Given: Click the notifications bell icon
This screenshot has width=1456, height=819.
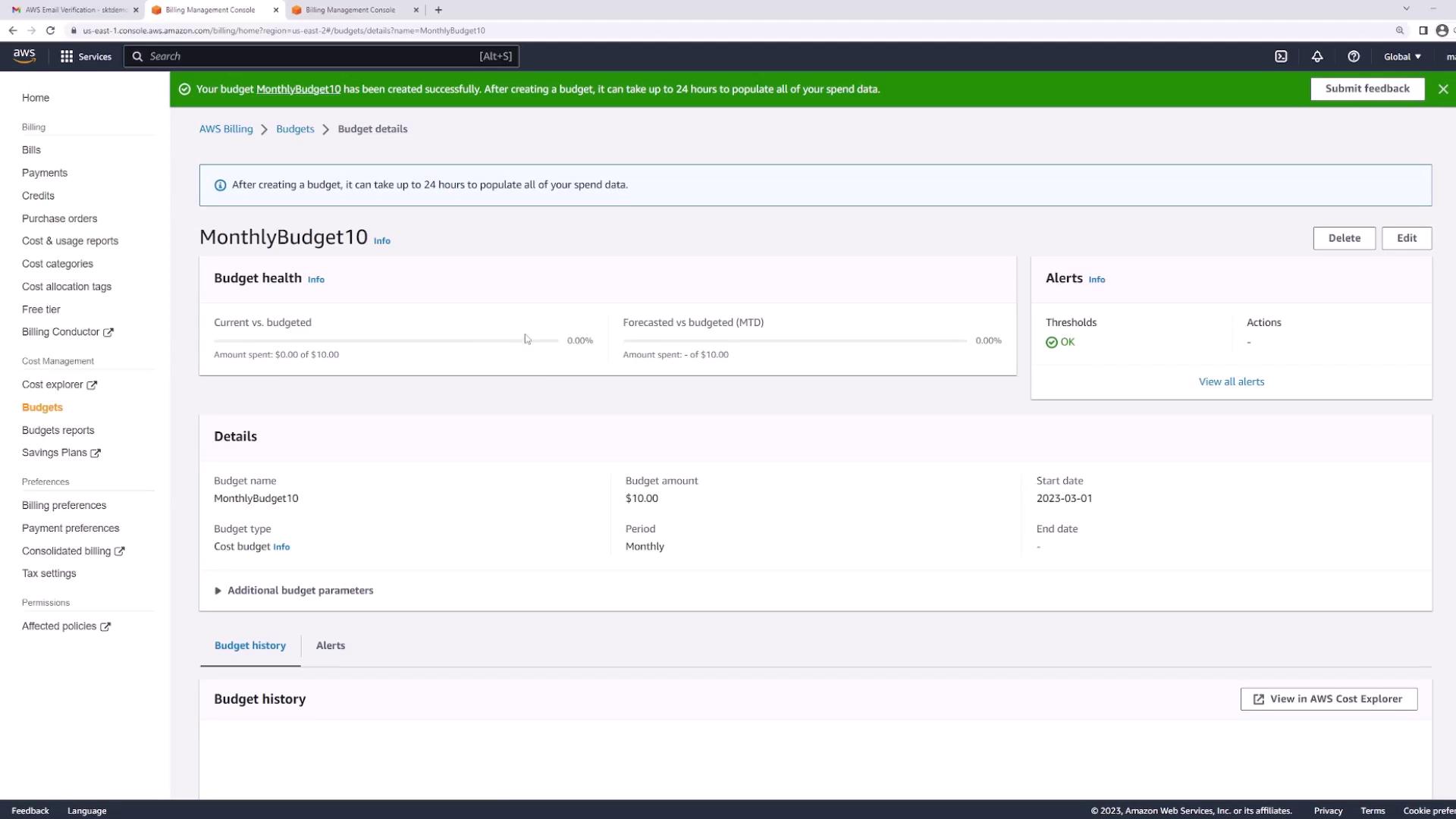Looking at the screenshot, I should (x=1317, y=57).
